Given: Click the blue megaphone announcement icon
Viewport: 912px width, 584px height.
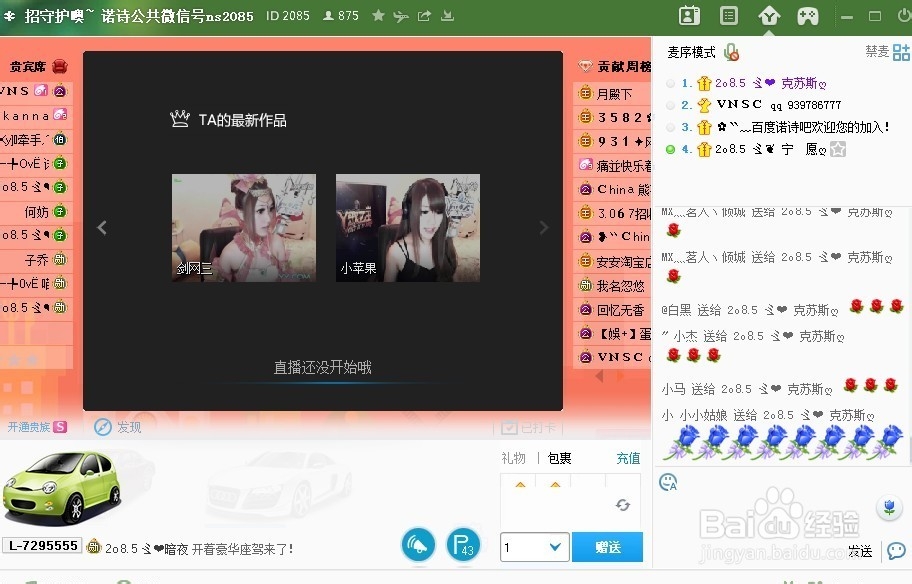Looking at the screenshot, I should (x=418, y=544).
